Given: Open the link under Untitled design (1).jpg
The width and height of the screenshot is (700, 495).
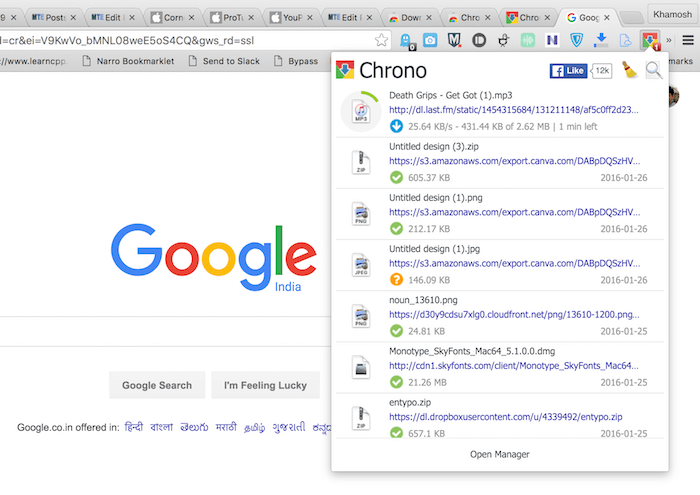Looking at the screenshot, I should 514,263.
